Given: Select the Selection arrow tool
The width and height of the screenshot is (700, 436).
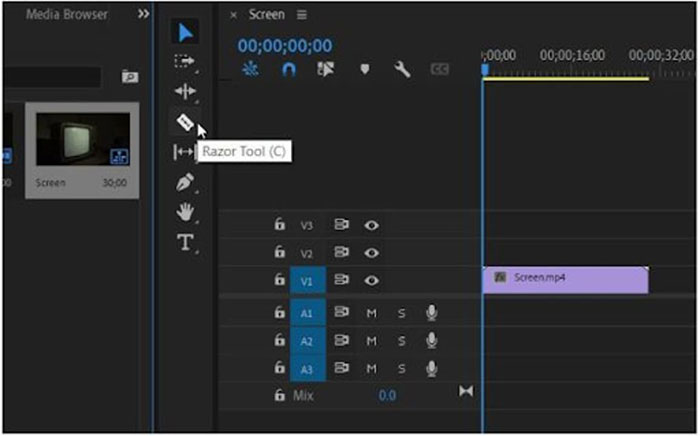Looking at the screenshot, I should (x=186, y=32).
